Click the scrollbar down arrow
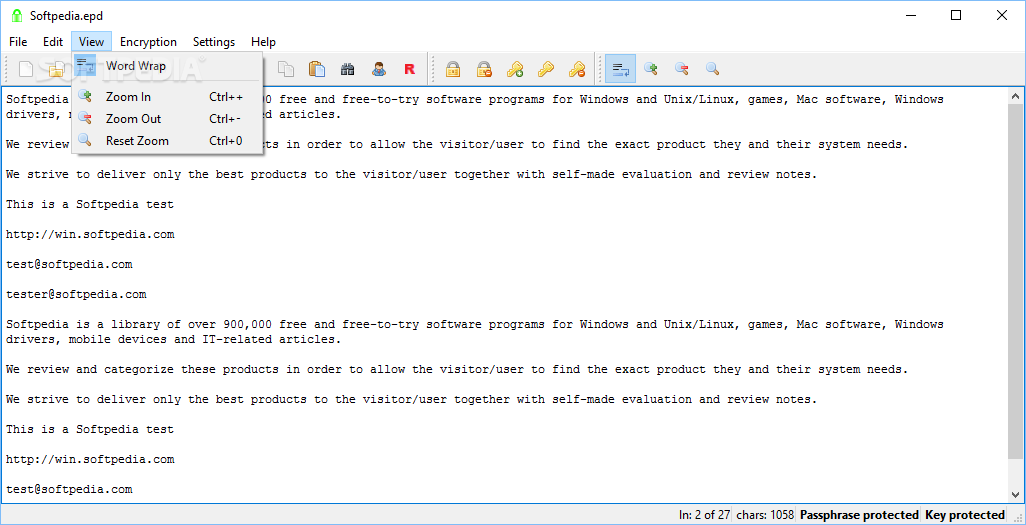The image size is (1026, 525). pyautogui.click(x=1016, y=494)
